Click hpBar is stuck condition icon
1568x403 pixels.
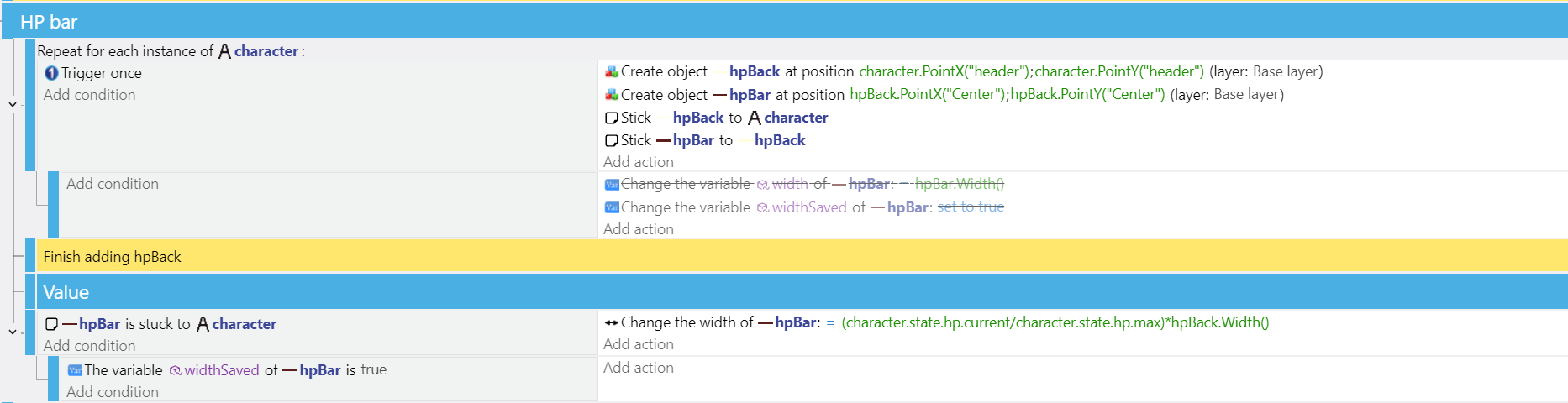pos(51,324)
